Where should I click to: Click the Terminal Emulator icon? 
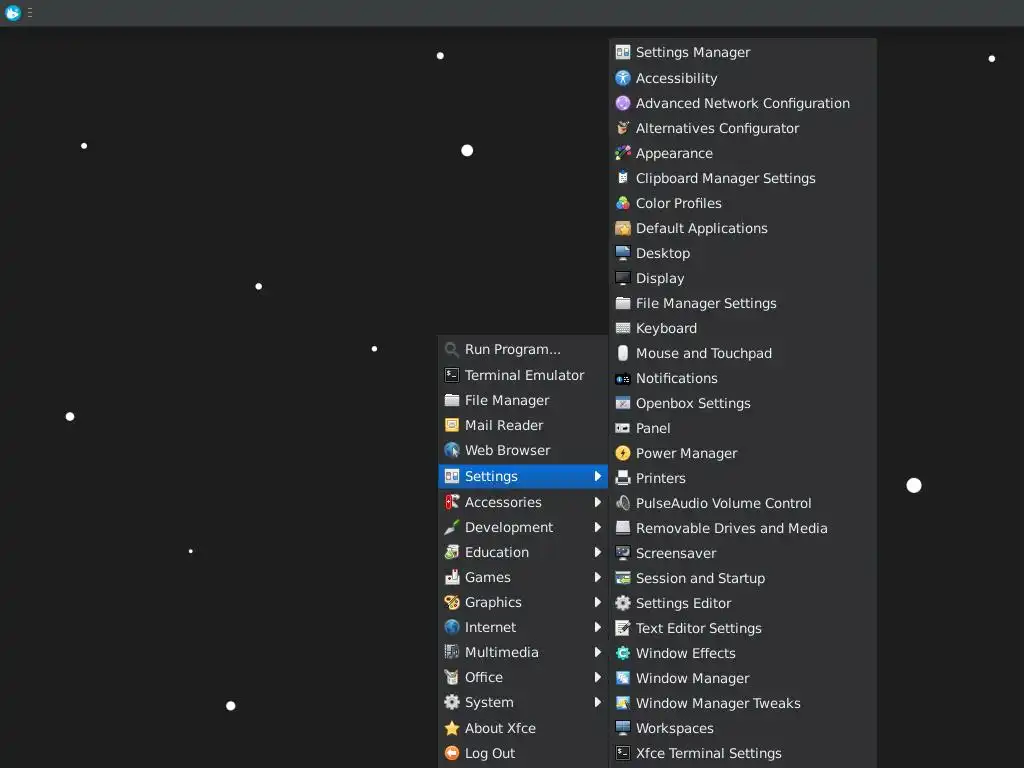(451, 375)
